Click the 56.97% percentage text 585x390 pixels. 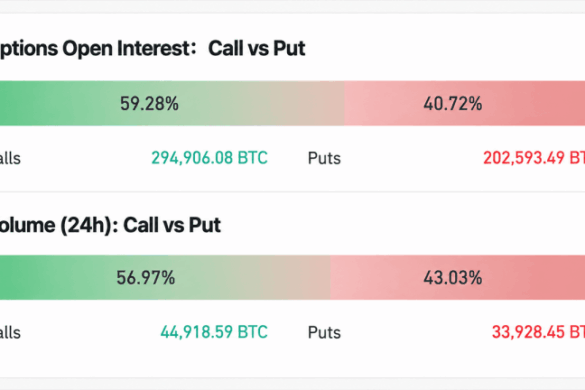146,278
